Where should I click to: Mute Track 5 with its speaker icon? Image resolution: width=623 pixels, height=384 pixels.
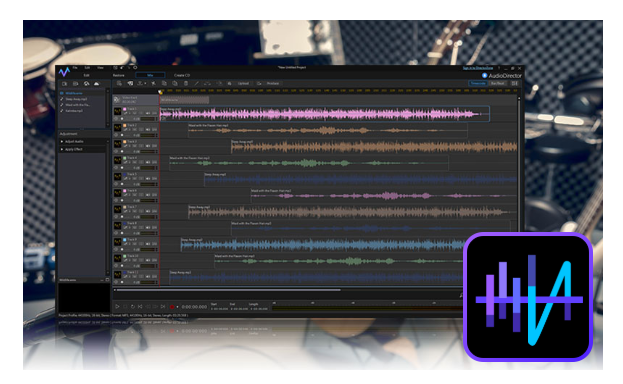pos(148,178)
